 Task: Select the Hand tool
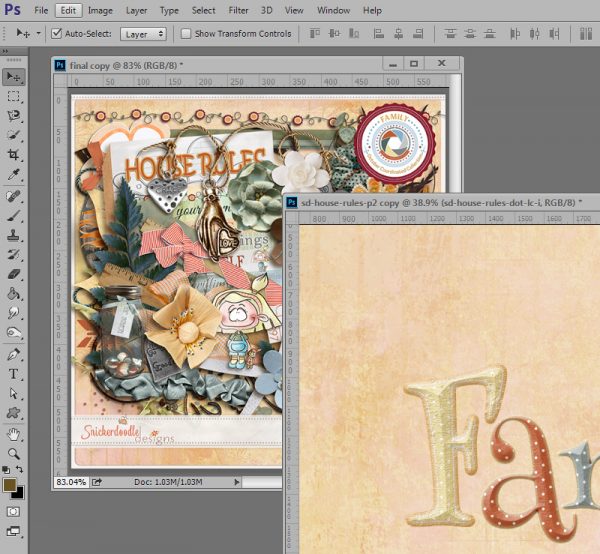(x=14, y=435)
